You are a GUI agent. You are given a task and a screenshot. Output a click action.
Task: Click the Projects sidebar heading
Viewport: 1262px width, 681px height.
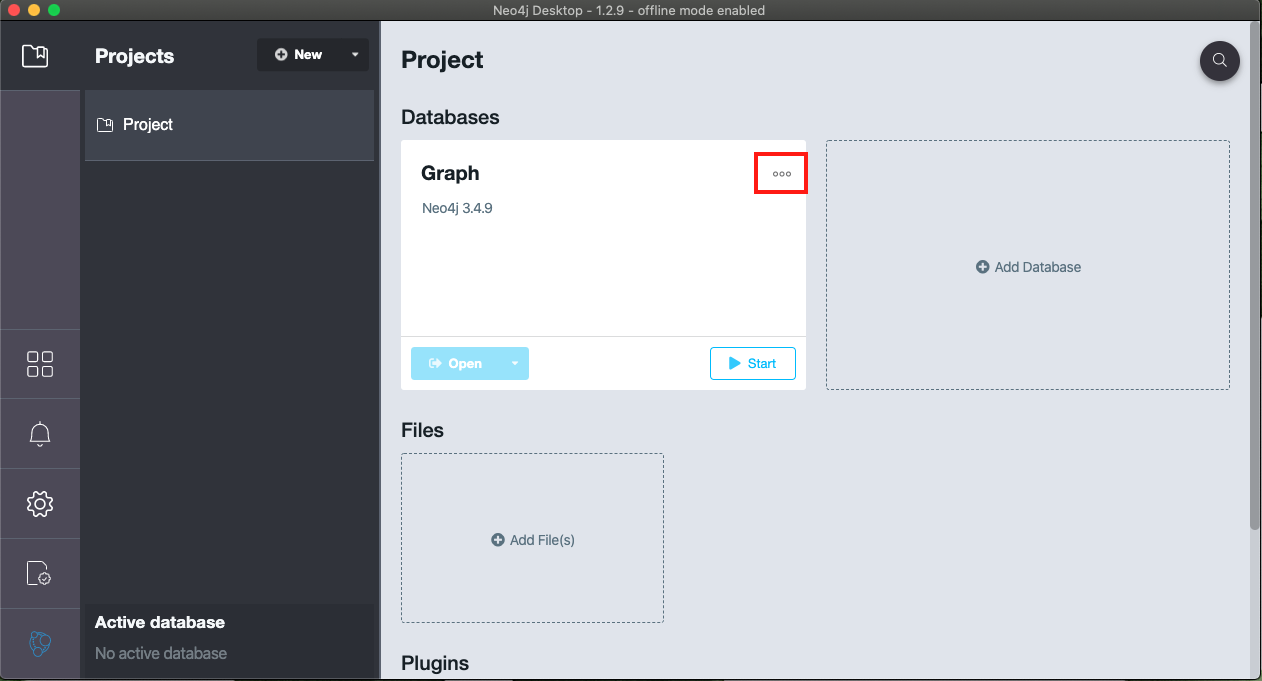(x=135, y=56)
